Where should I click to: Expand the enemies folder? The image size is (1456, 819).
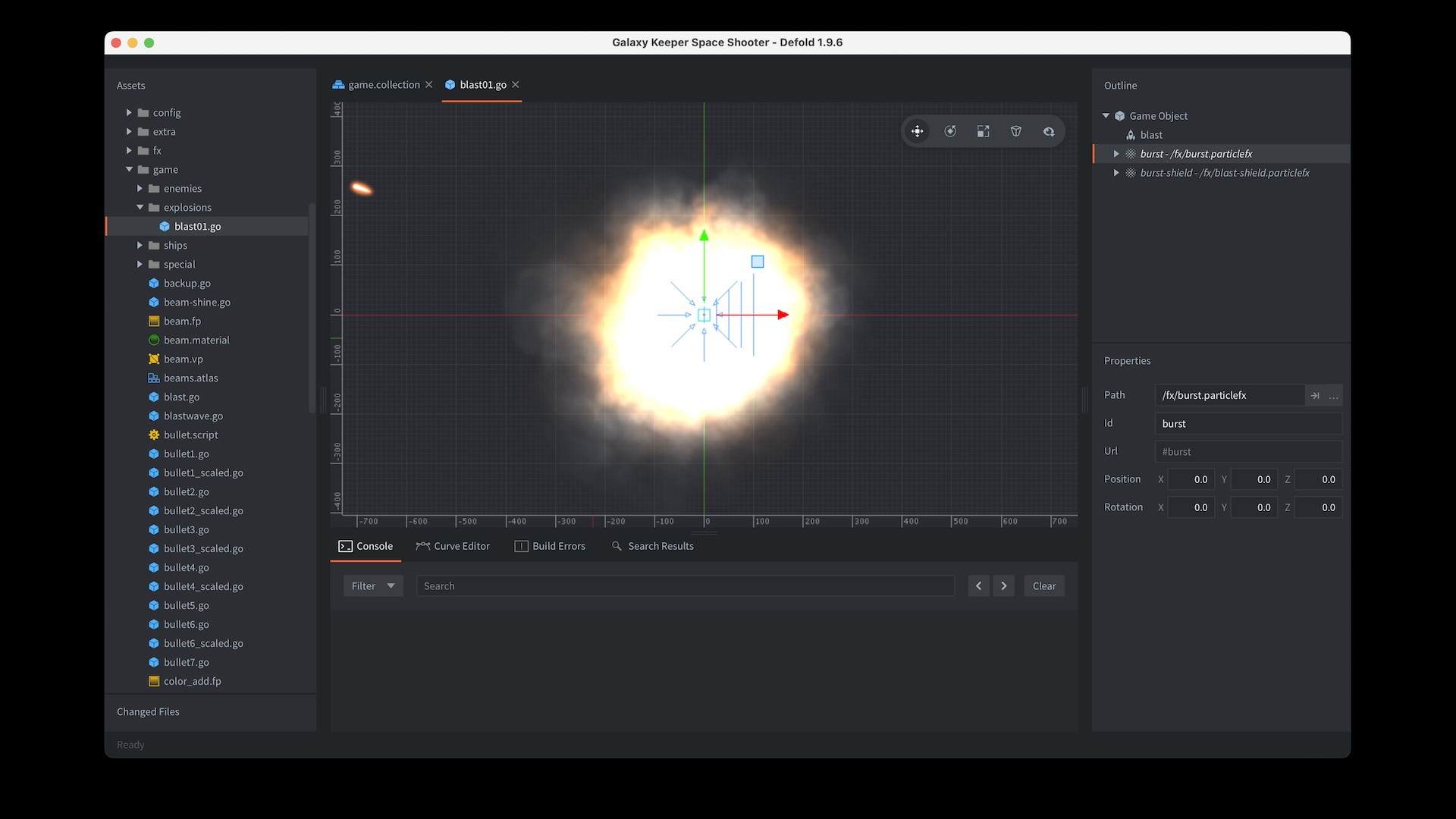pos(140,188)
